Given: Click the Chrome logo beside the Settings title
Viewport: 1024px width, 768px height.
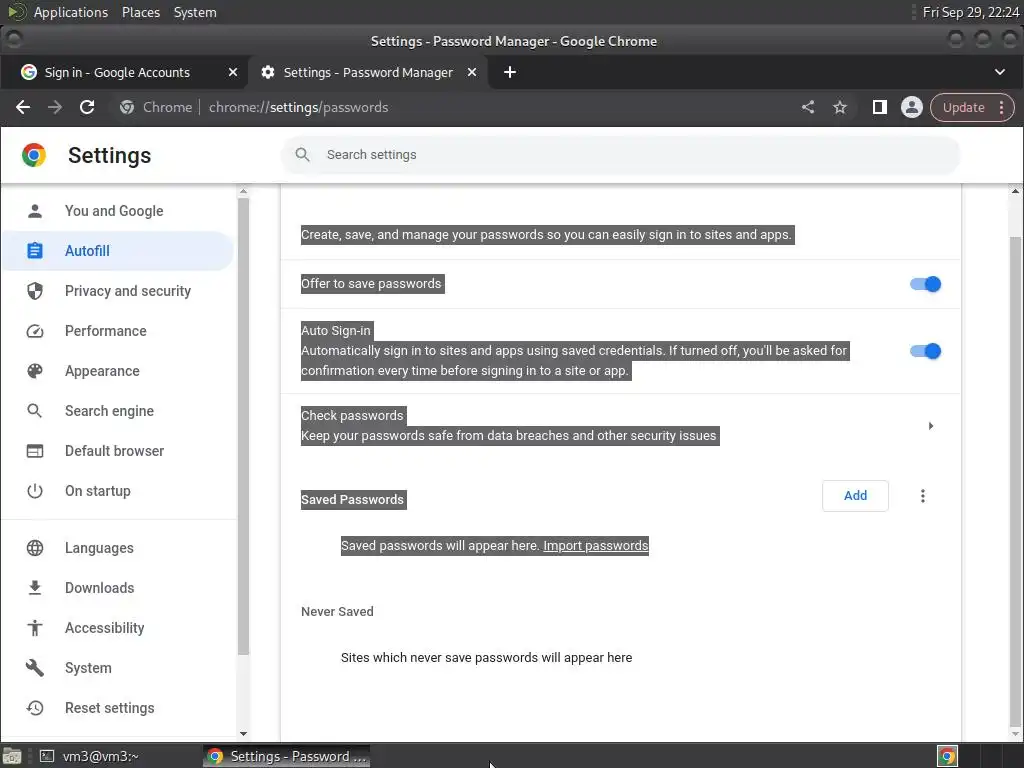Looking at the screenshot, I should click(33, 155).
